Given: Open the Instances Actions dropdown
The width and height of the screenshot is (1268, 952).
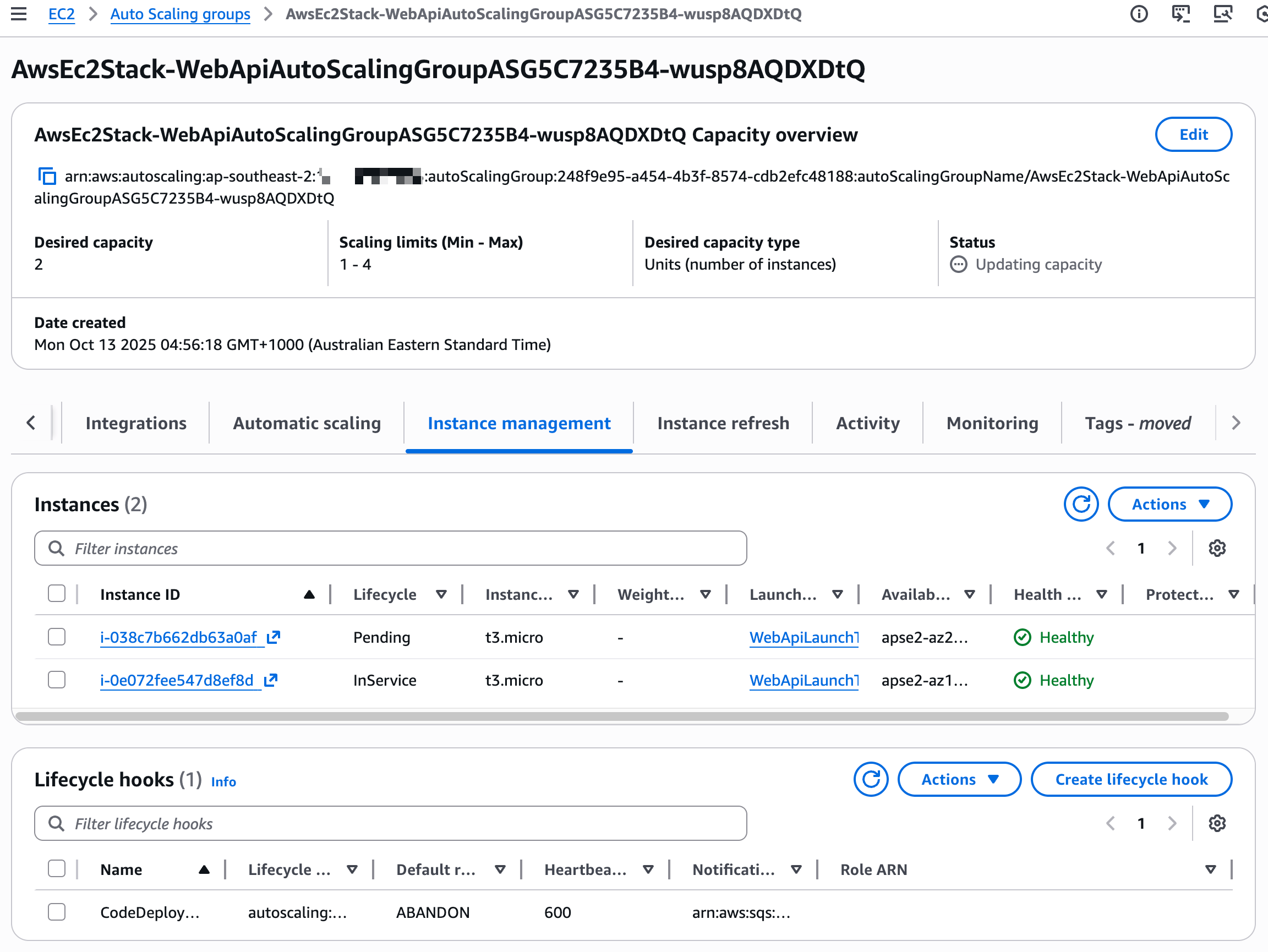Looking at the screenshot, I should tap(1170, 504).
